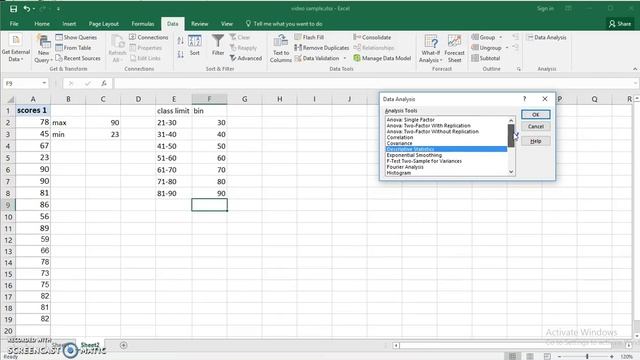Click Subtotal
The width and height of the screenshot is (640, 360).
486,58
